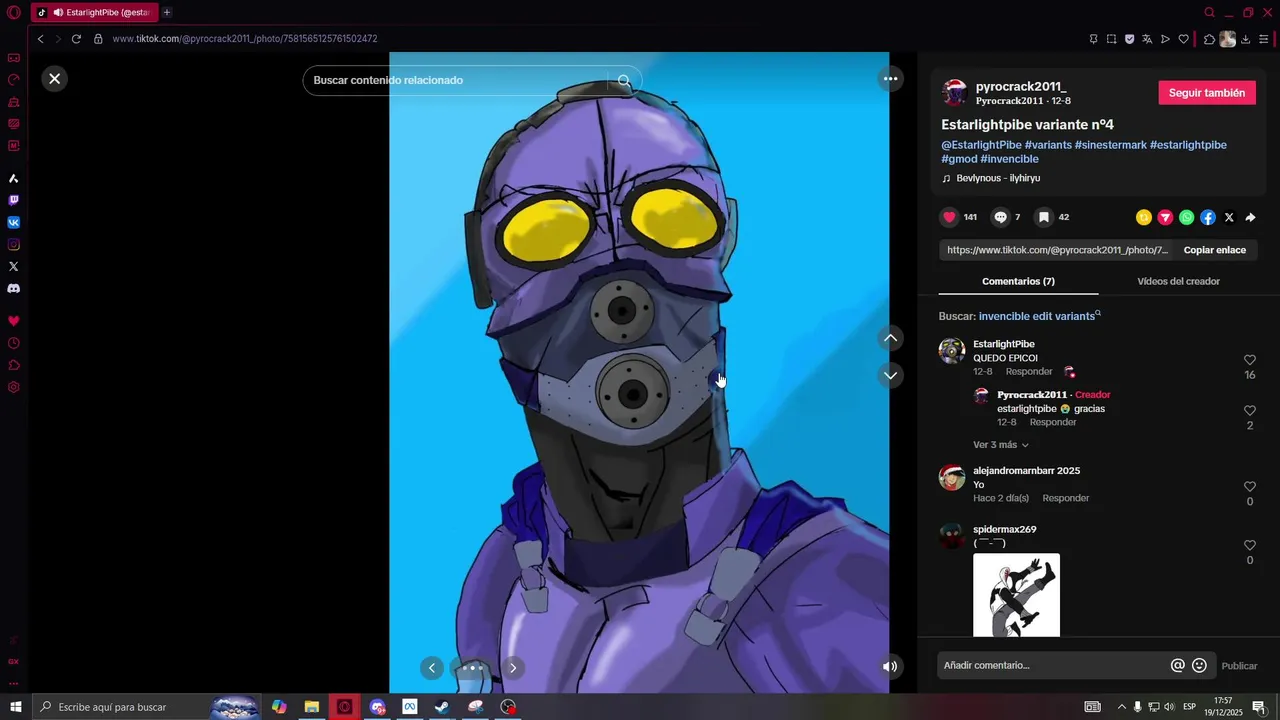Image resolution: width=1280 pixels, height=720 pixels.
Task: Open browser downloads icon
Action: [1245, 39]
